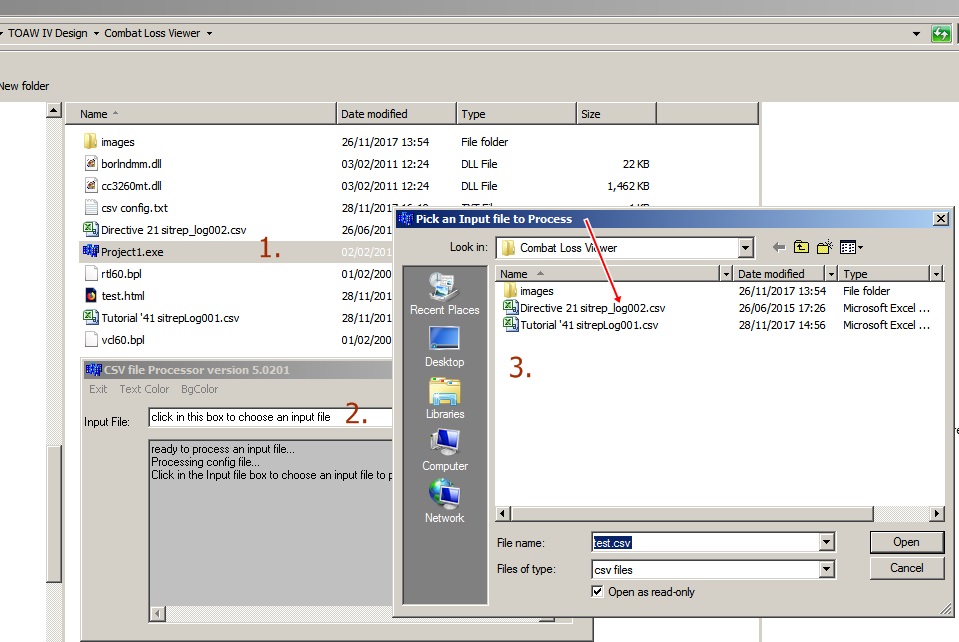959x642 pixels.
Task: Open the Files of type dropdown
Action: point(826,569)
